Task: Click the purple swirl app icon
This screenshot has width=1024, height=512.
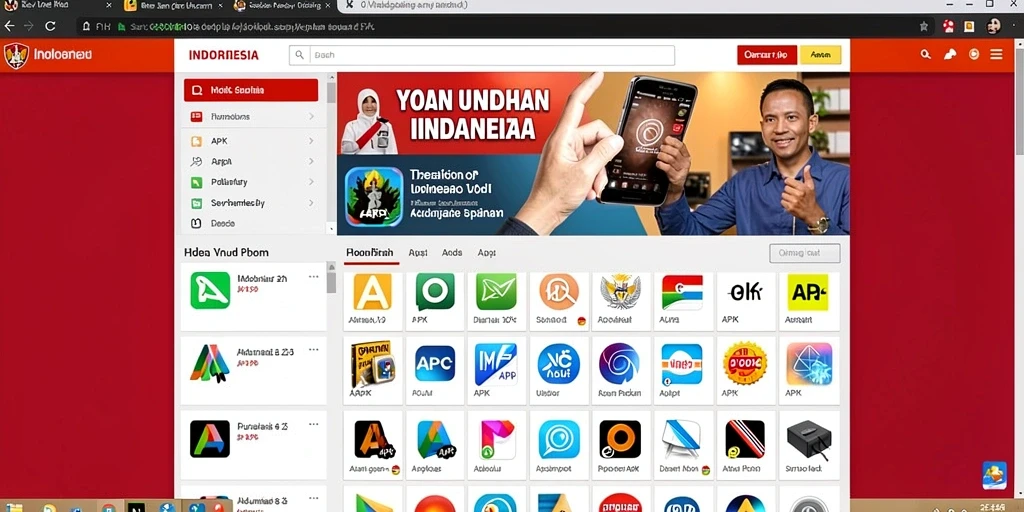Action: click(x=620, y=364)
